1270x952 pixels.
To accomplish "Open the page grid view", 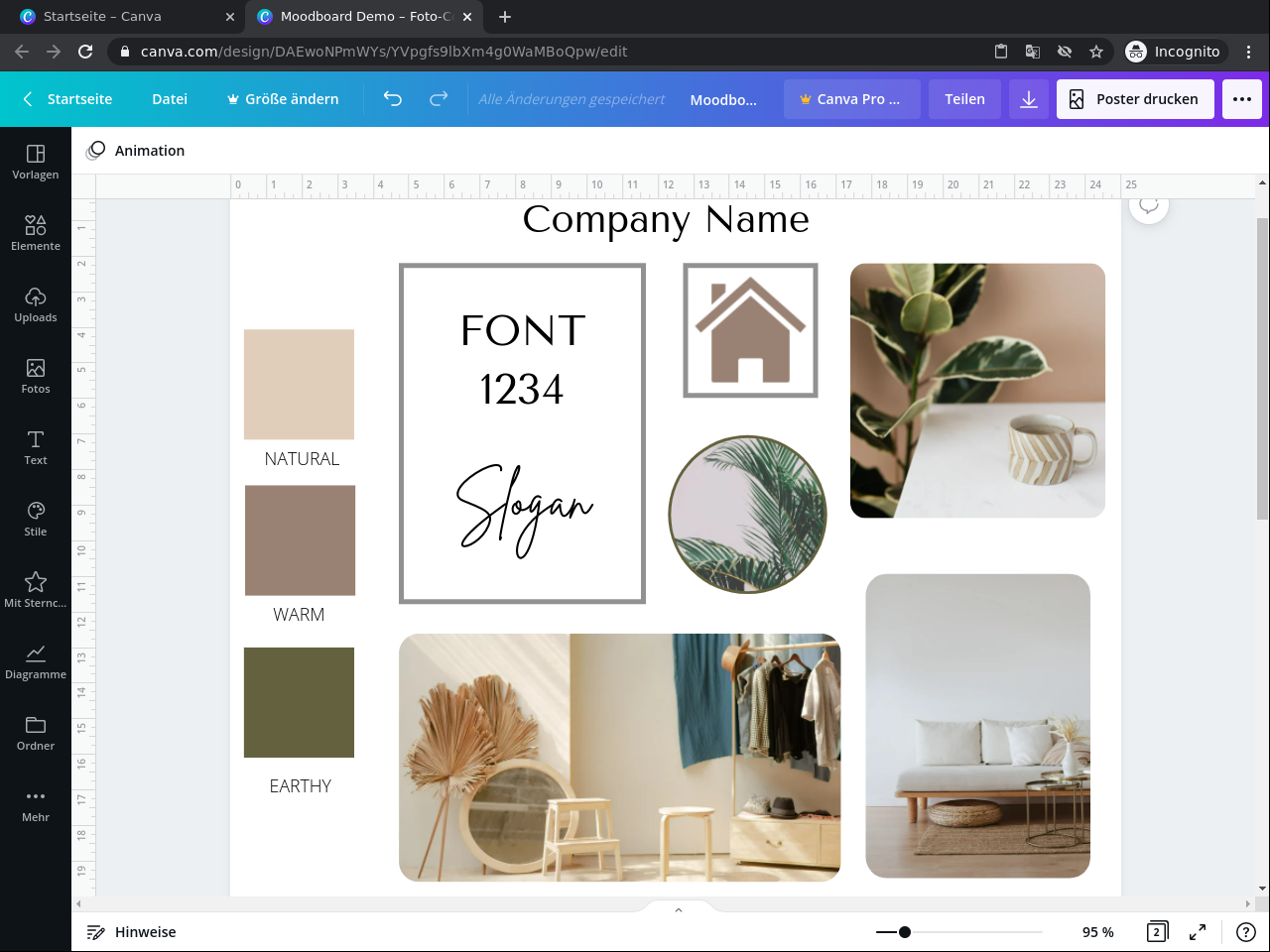I will (x=1157, y=932).
